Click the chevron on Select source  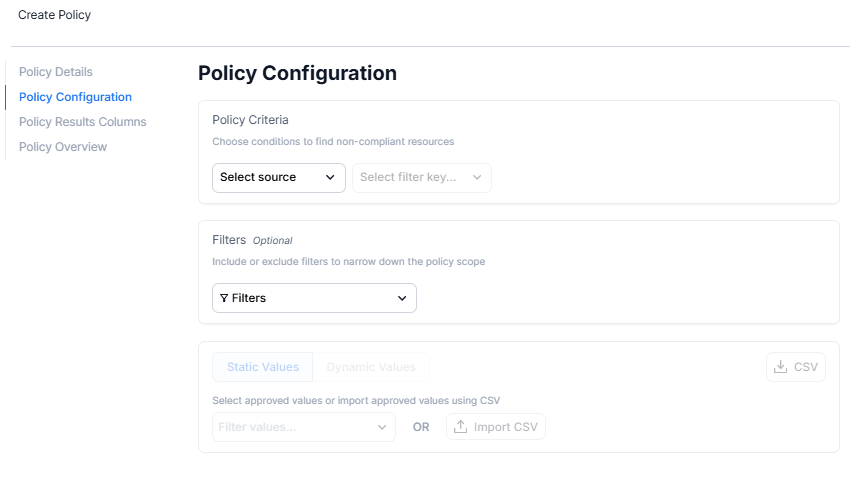pos(330,177)
